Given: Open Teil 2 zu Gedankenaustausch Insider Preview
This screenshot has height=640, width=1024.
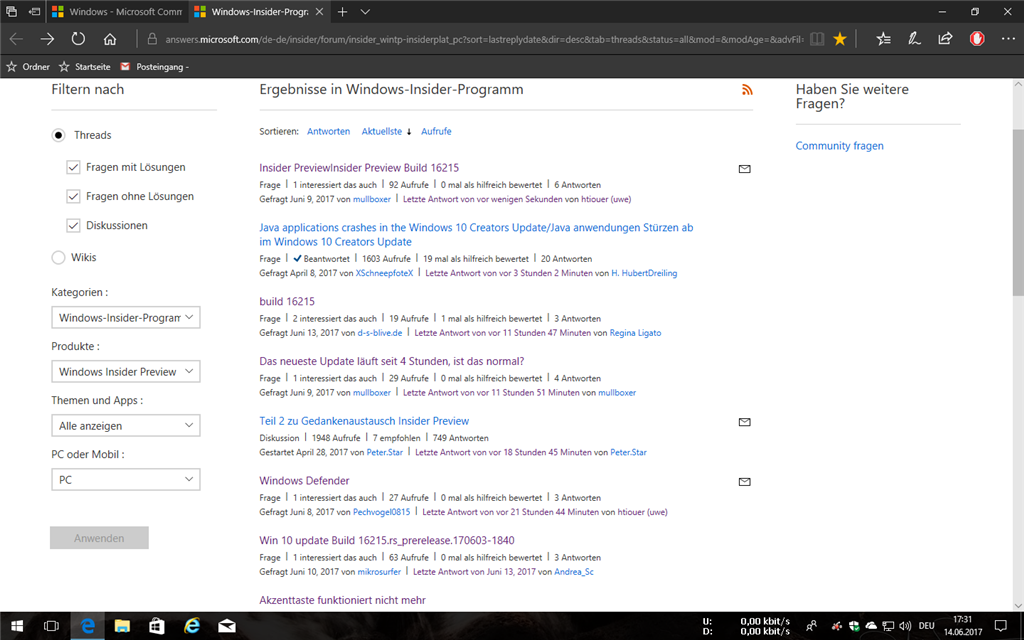Looking at the screenshot, I should point(364,421).
